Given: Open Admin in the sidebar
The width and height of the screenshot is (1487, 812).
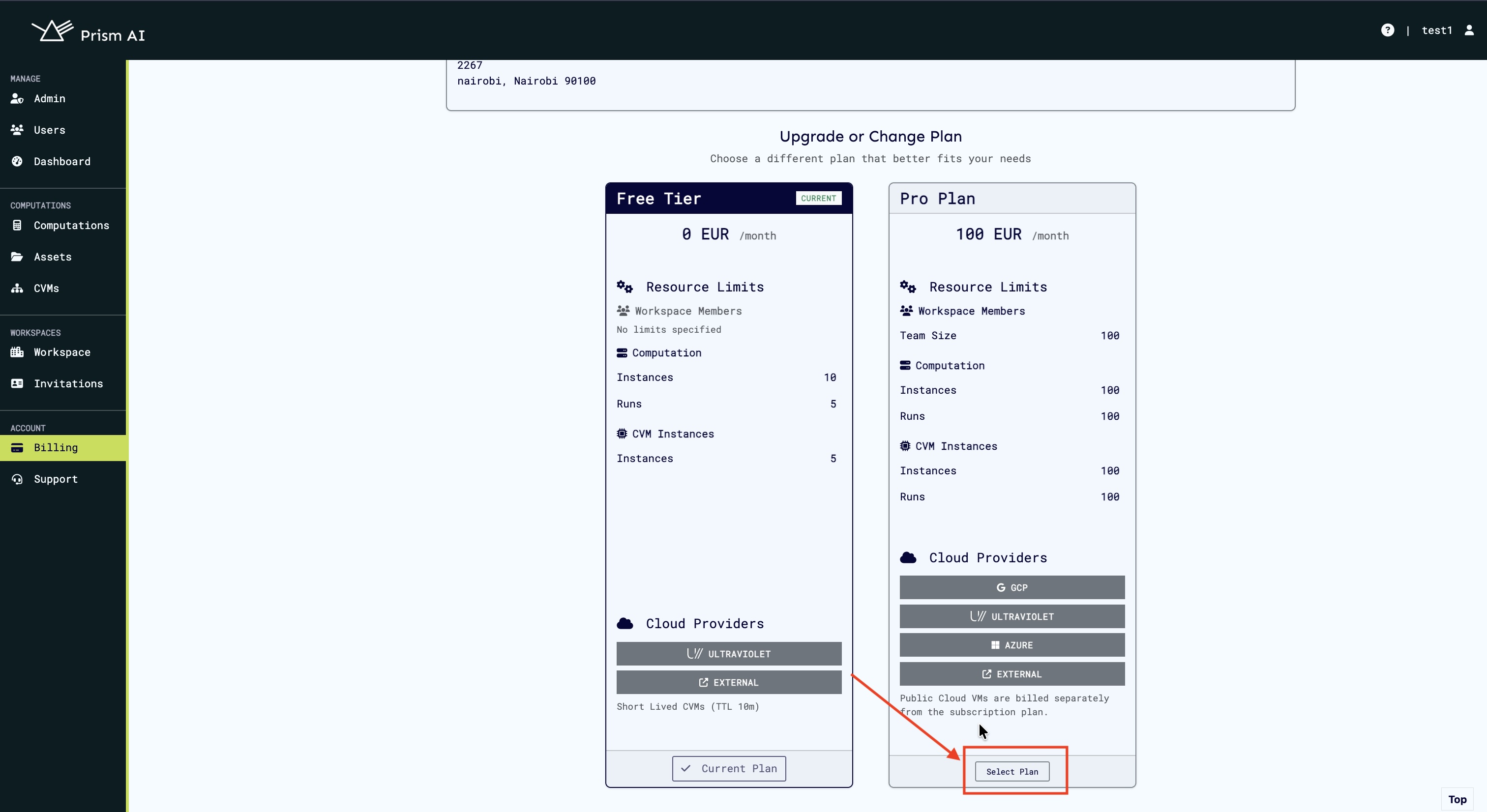Looking at the screenshot, I should point(63,99).
